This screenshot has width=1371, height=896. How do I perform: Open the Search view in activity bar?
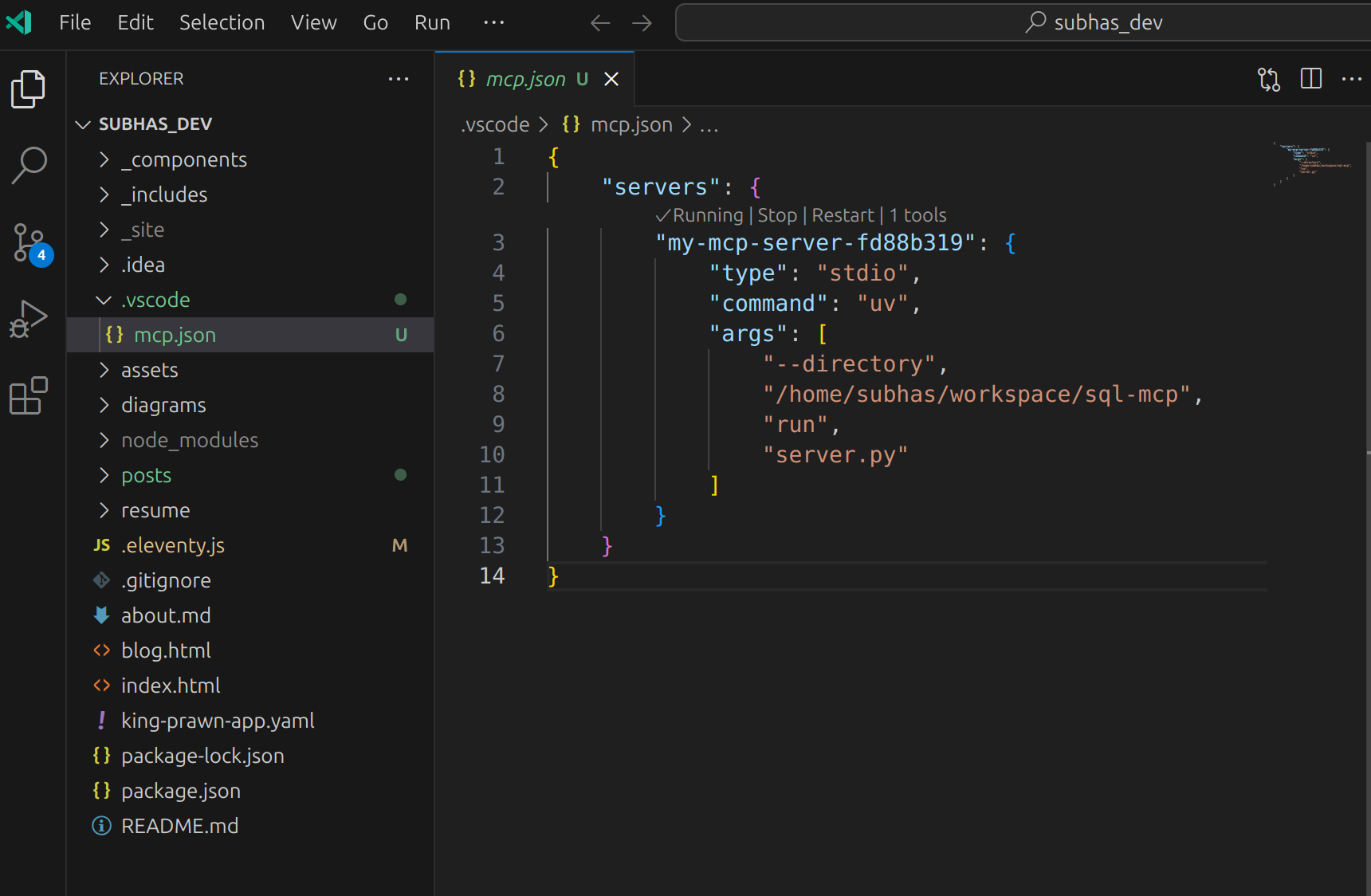(29, 165)
